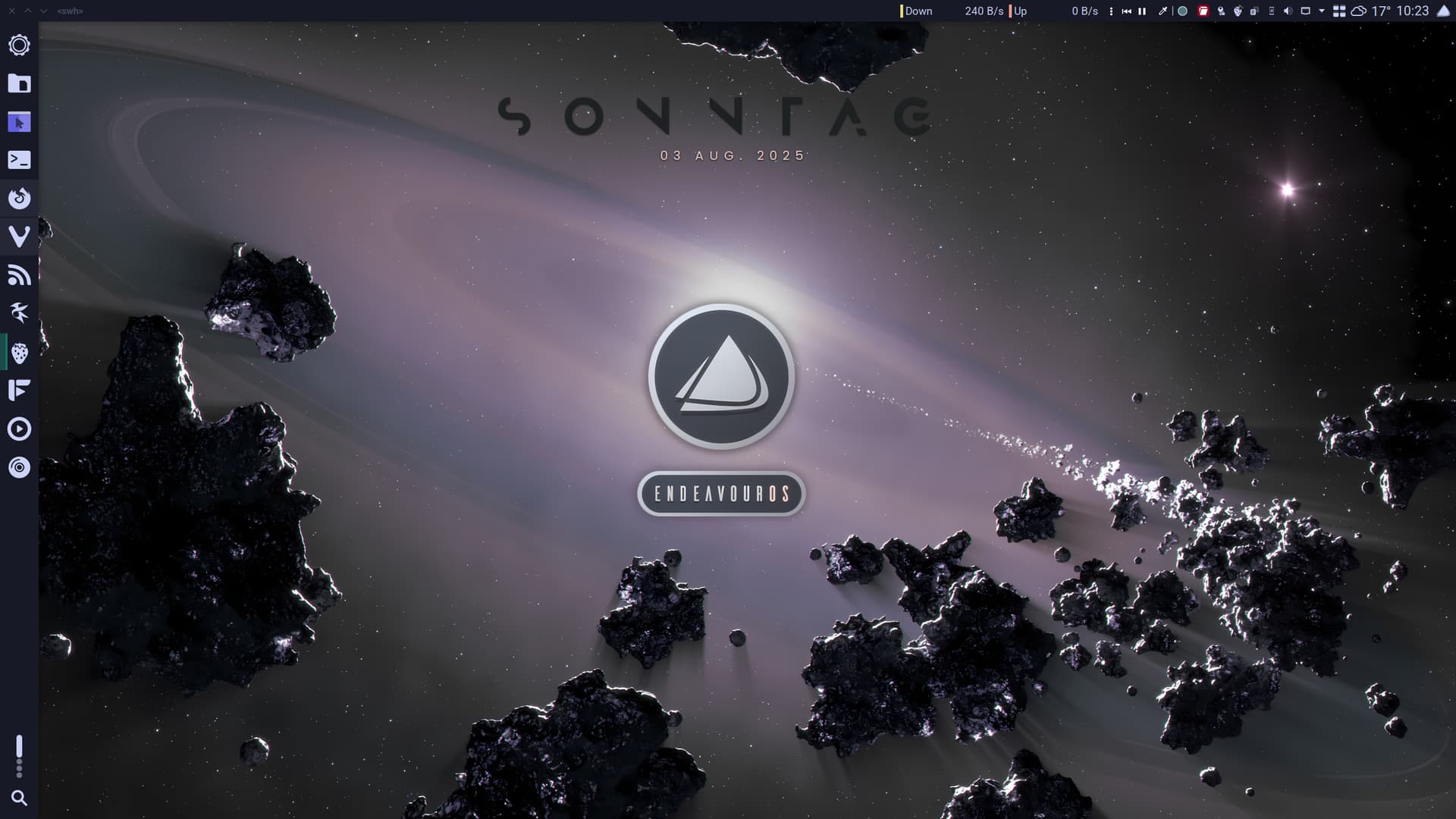Launch the file manager from the dock

(19, 83)
